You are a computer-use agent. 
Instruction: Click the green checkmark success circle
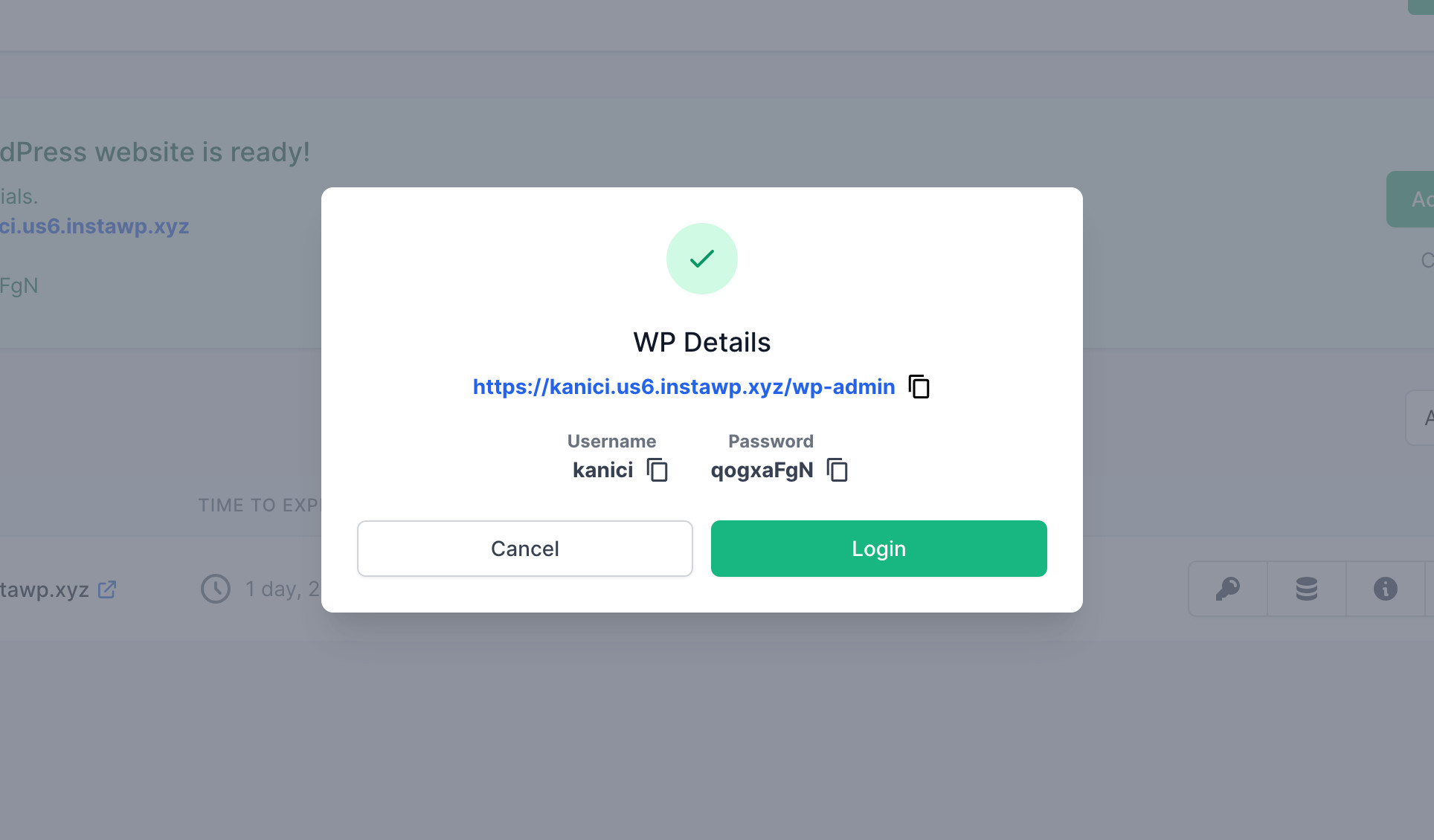702,259
